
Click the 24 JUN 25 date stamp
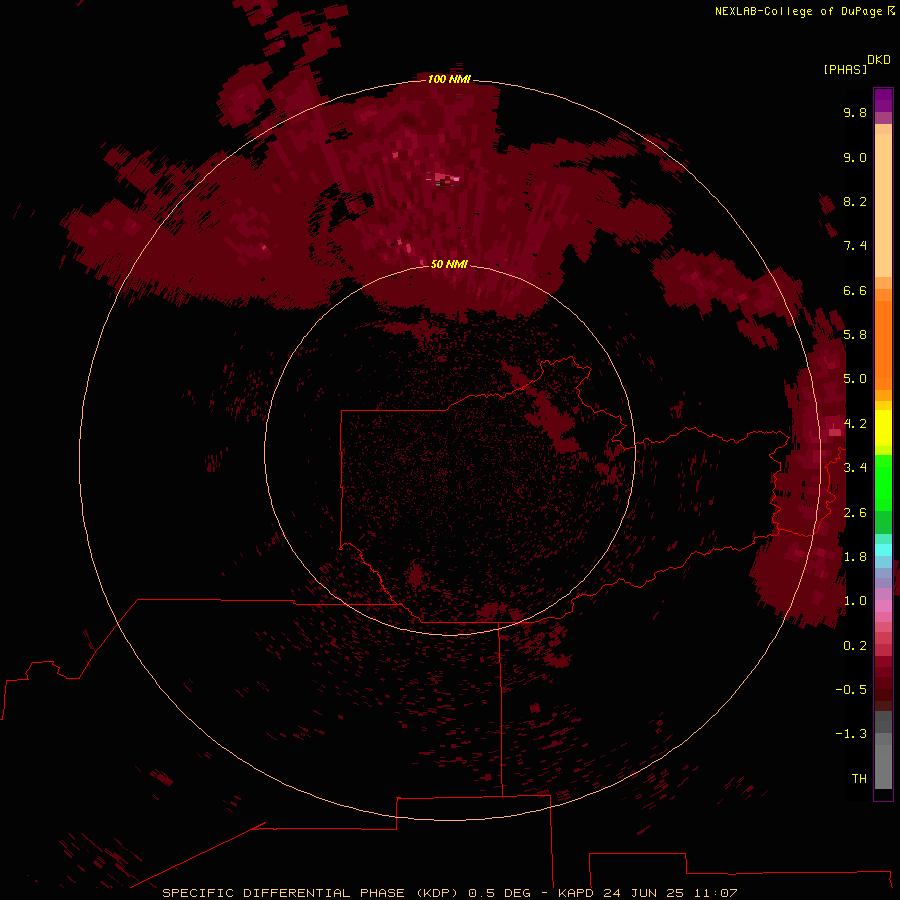(644, 893)
